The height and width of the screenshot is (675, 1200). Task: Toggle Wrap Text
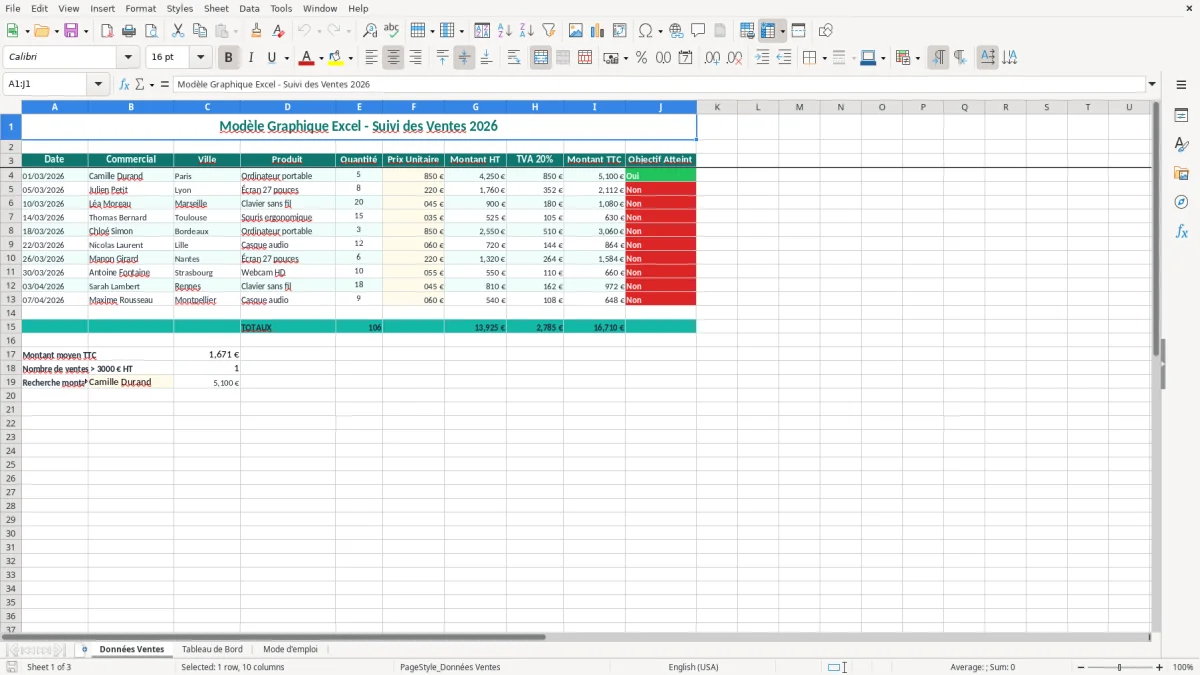click(514, 58)
